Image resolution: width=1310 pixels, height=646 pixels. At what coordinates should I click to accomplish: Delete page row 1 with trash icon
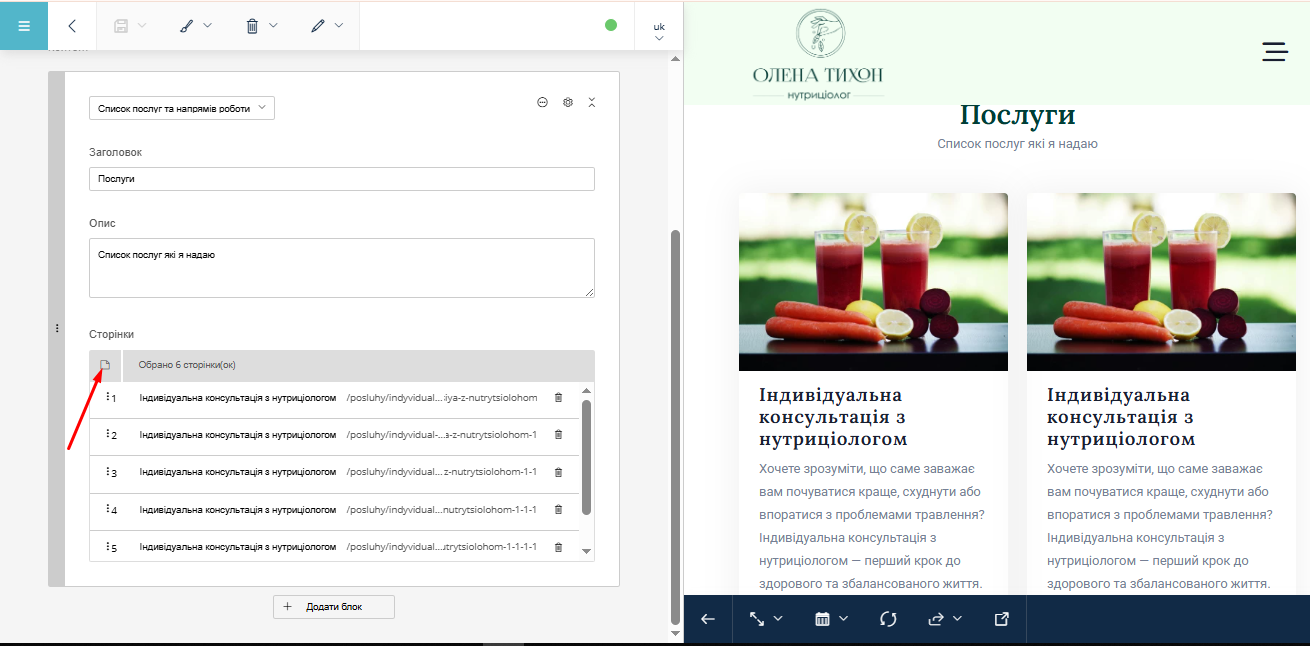click(x=558, y=397)
